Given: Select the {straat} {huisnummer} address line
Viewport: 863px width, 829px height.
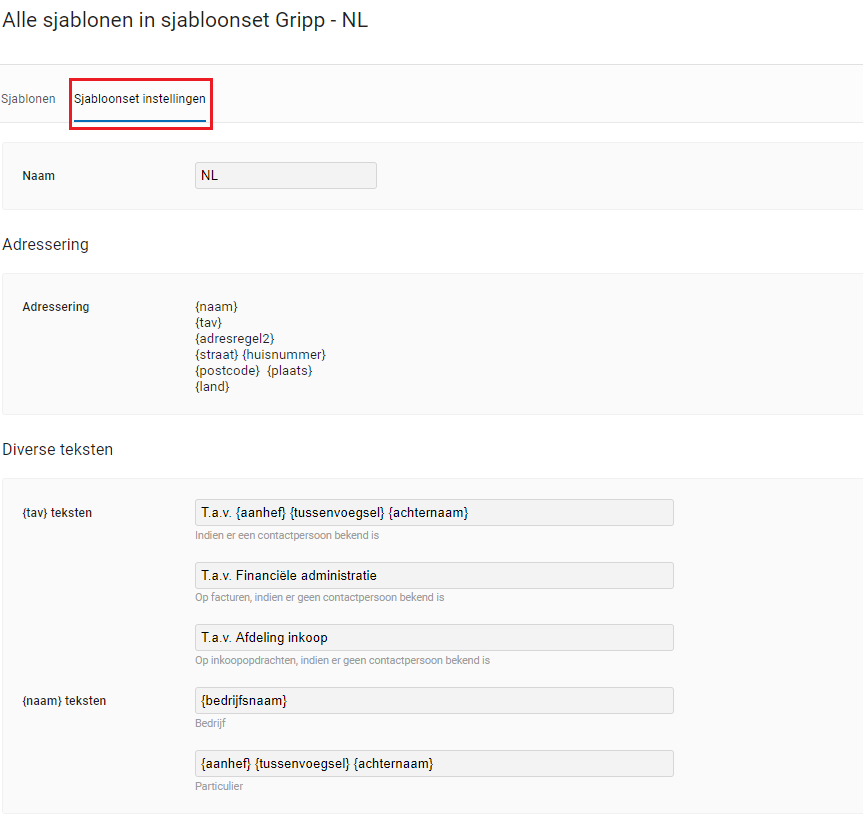Looking at the screenshot, I should tap(260, 354).
